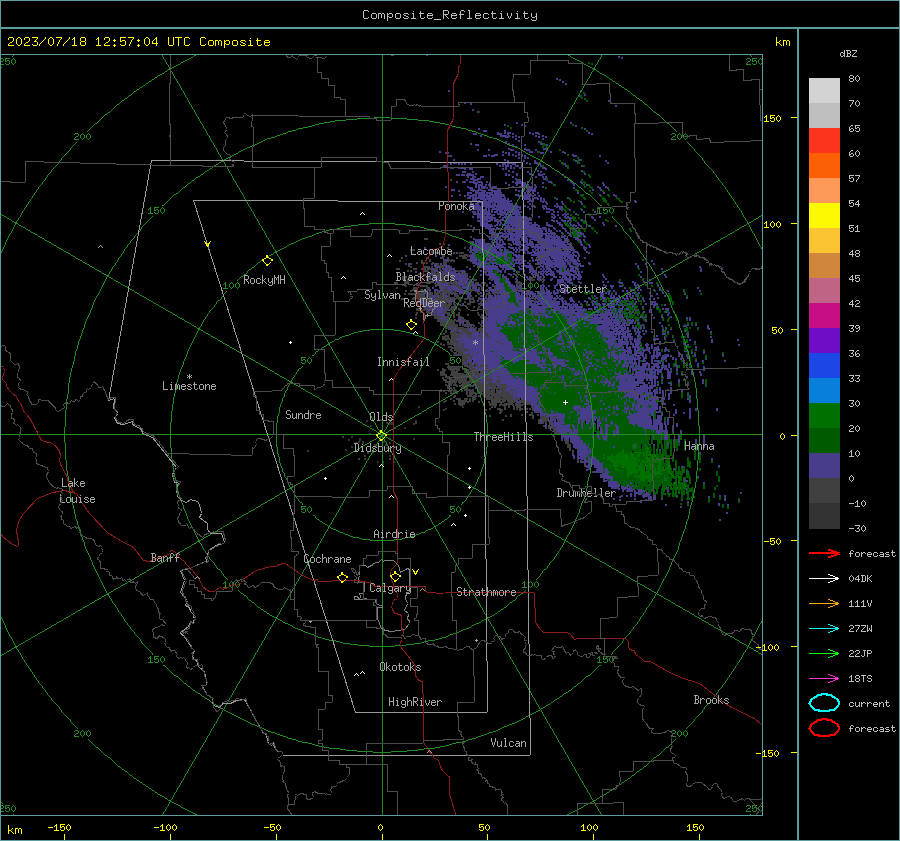Select the orange 57–60 dBZ swatch
Screen dimensions: 900x841
[824, 166]
